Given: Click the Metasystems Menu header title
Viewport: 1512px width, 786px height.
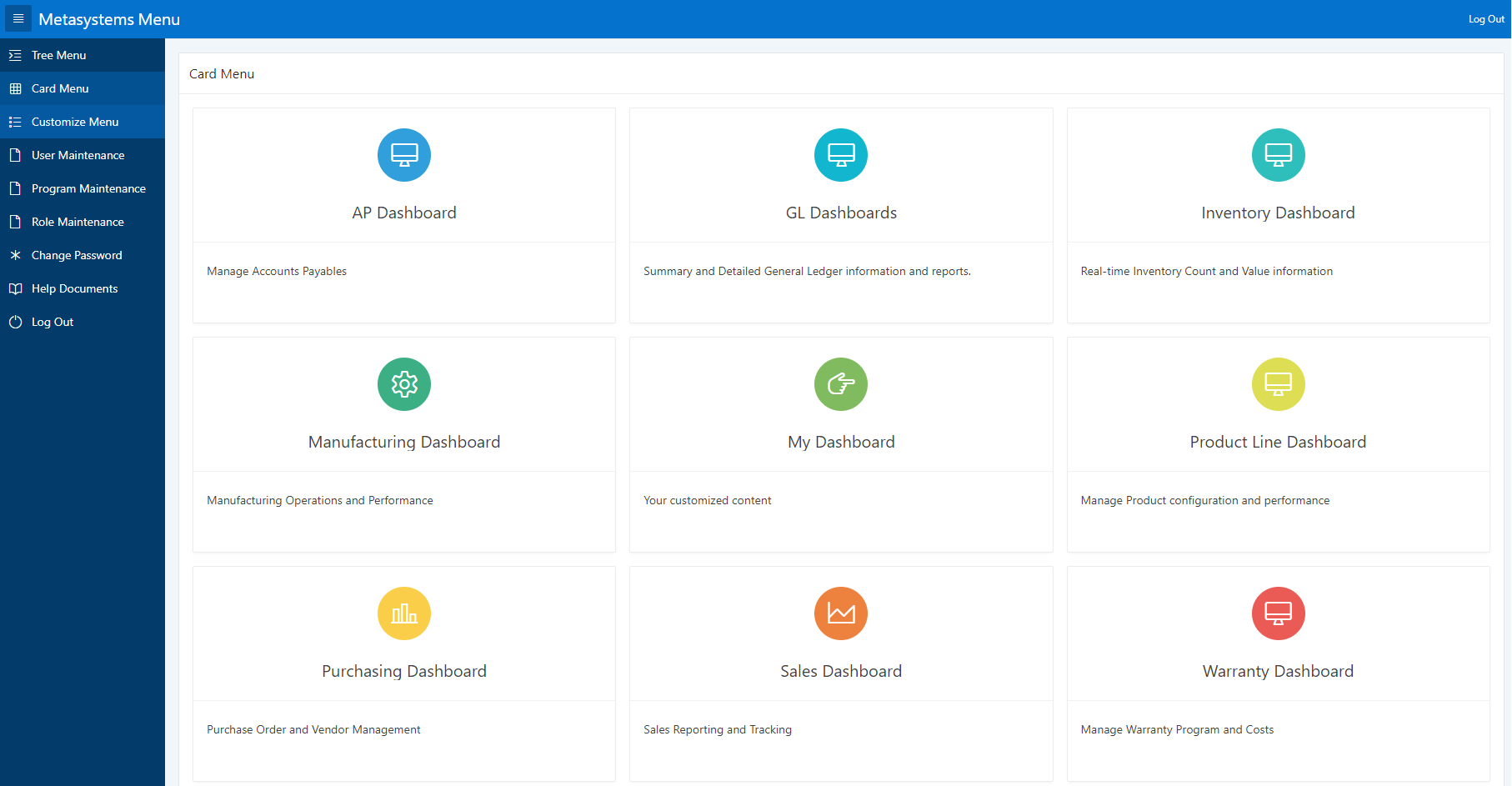Looking at the screenshot, I should pyautogui.click(x=109, y=19).
